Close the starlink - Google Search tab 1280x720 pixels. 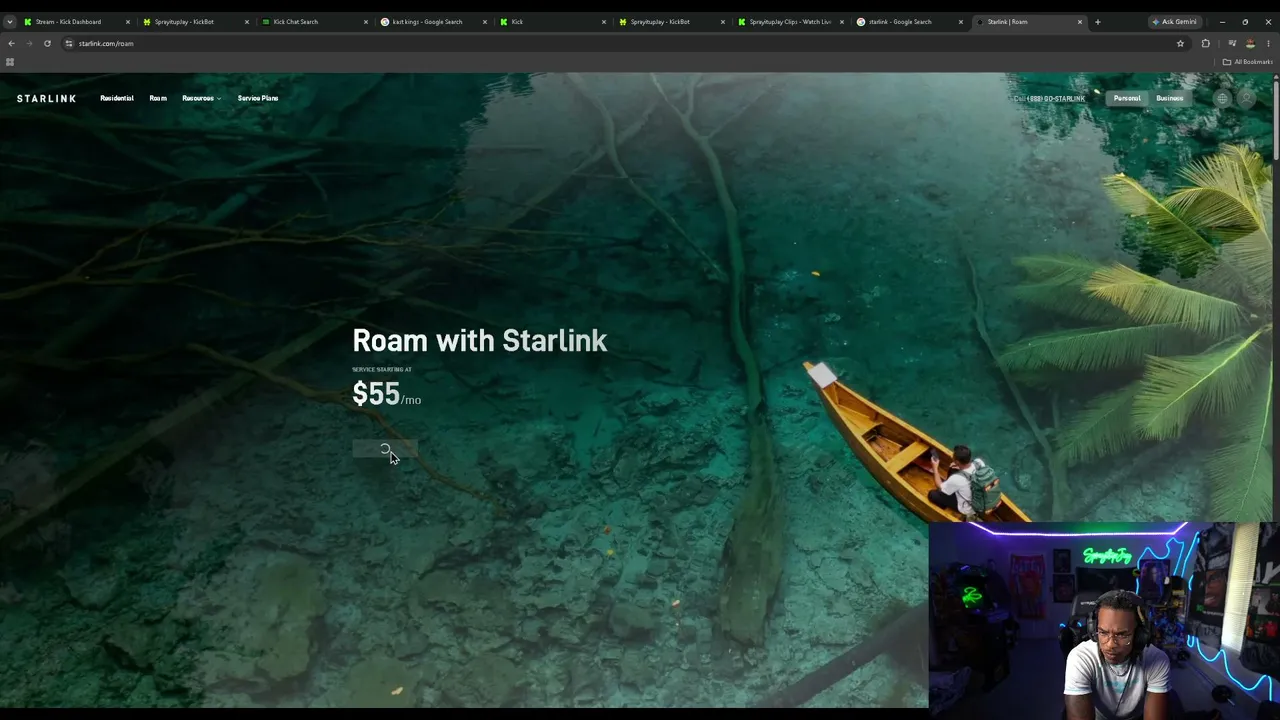click(x=961, y=22)
